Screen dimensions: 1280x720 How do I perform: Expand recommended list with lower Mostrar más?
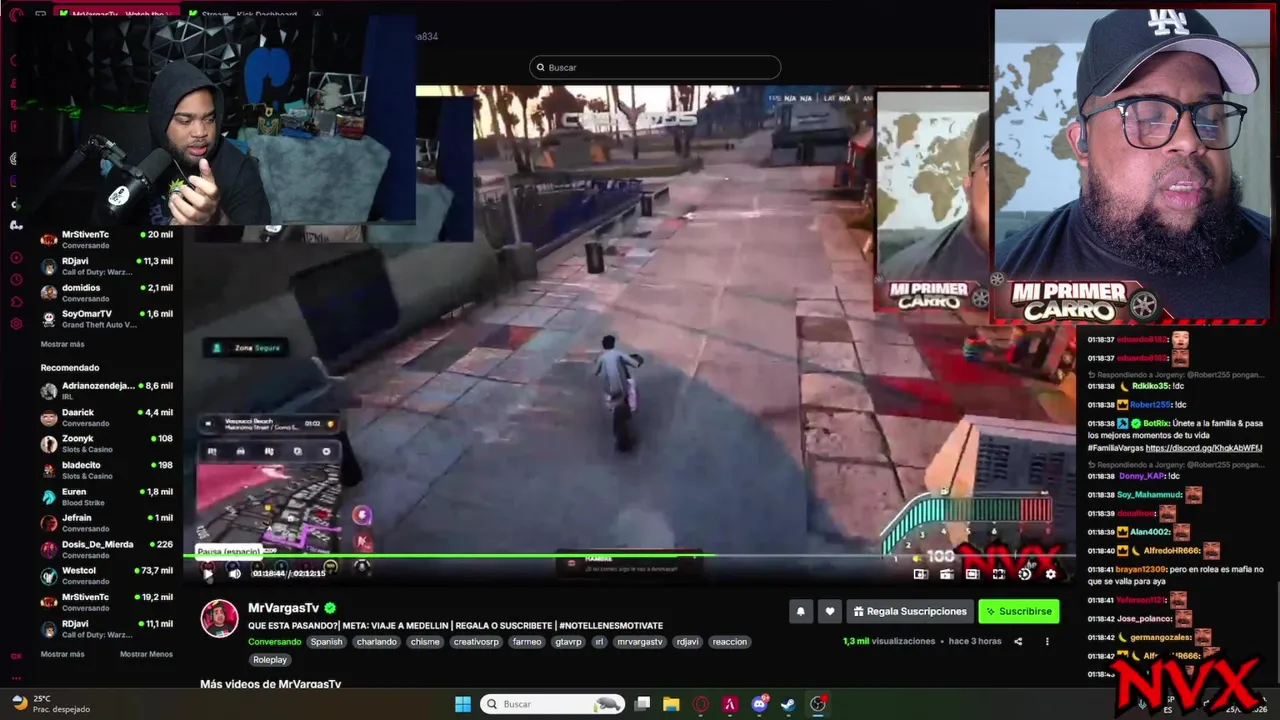[62, 654]
